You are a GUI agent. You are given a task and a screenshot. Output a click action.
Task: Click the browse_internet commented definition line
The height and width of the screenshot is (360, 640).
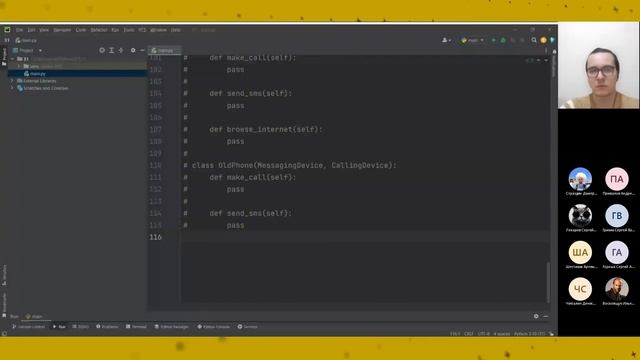tap(253, 129)
